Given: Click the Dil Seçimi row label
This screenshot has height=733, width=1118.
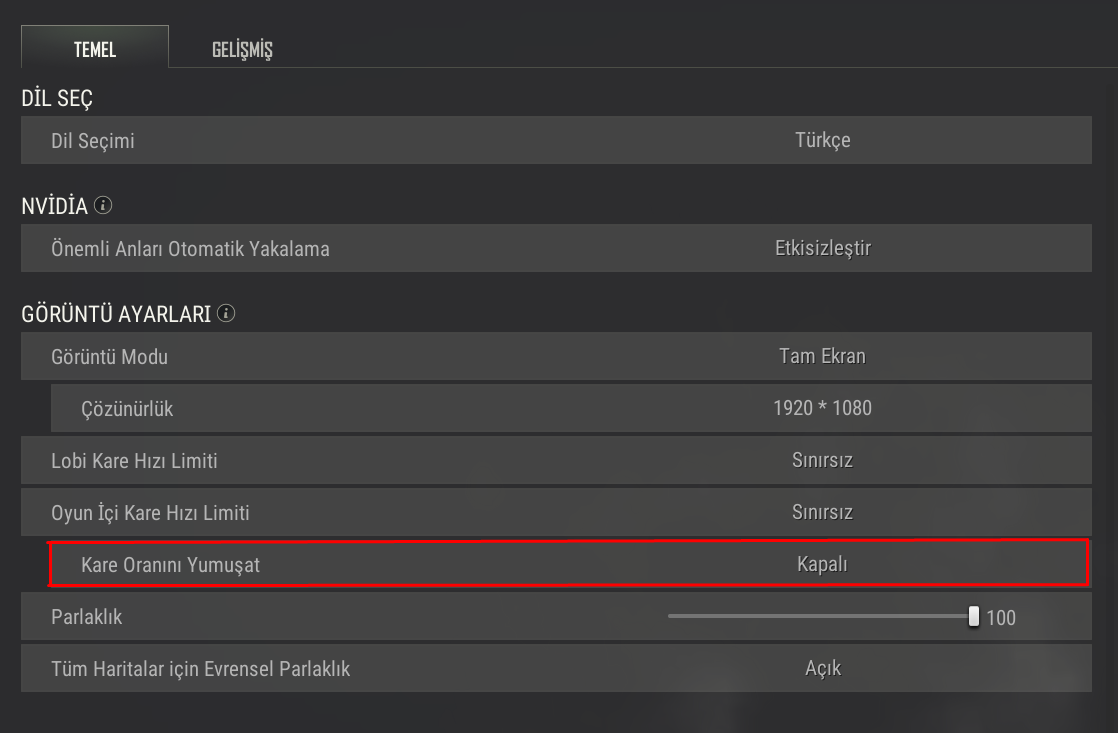Looking at the screenshot, I should tap(93, 141).
